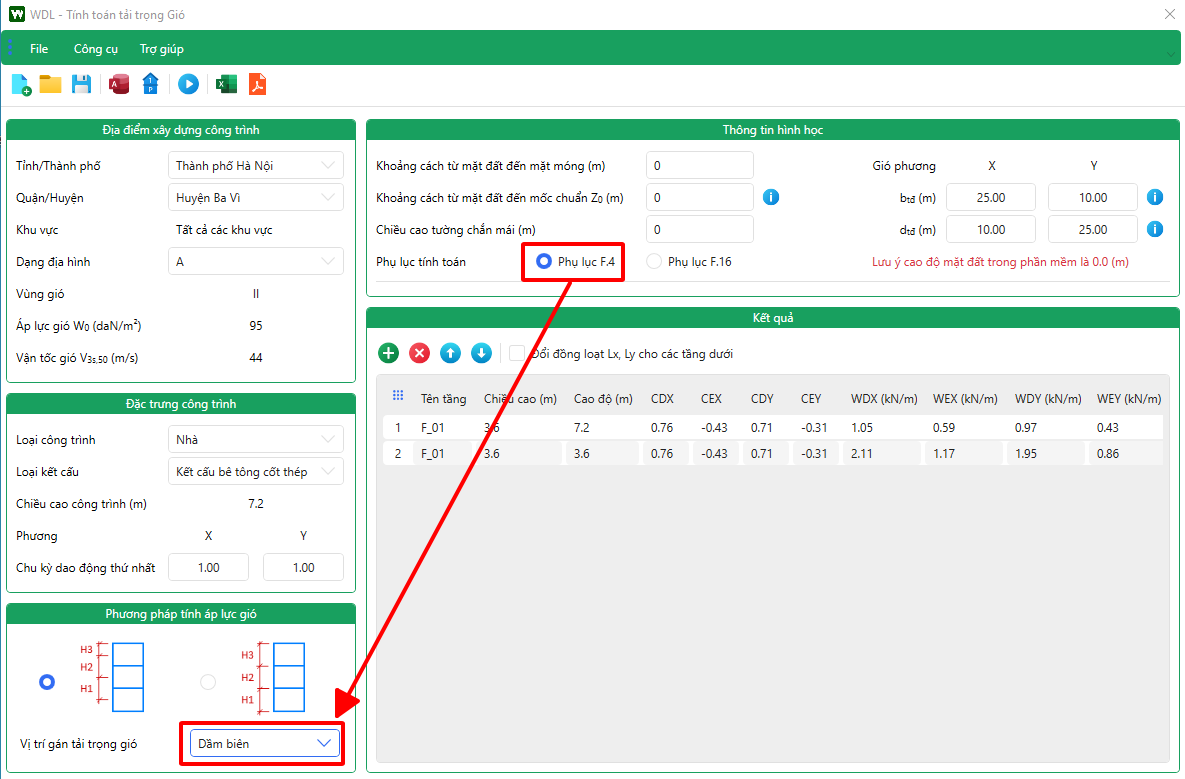Click the dtđ X-direction field 10.00

click(991, 229)
